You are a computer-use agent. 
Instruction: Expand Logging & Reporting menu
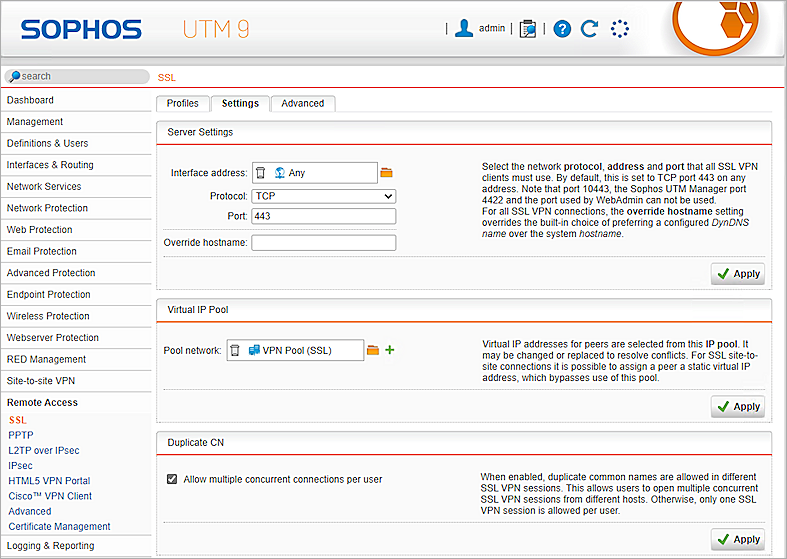pyautogui.click(x=76, y=546)
